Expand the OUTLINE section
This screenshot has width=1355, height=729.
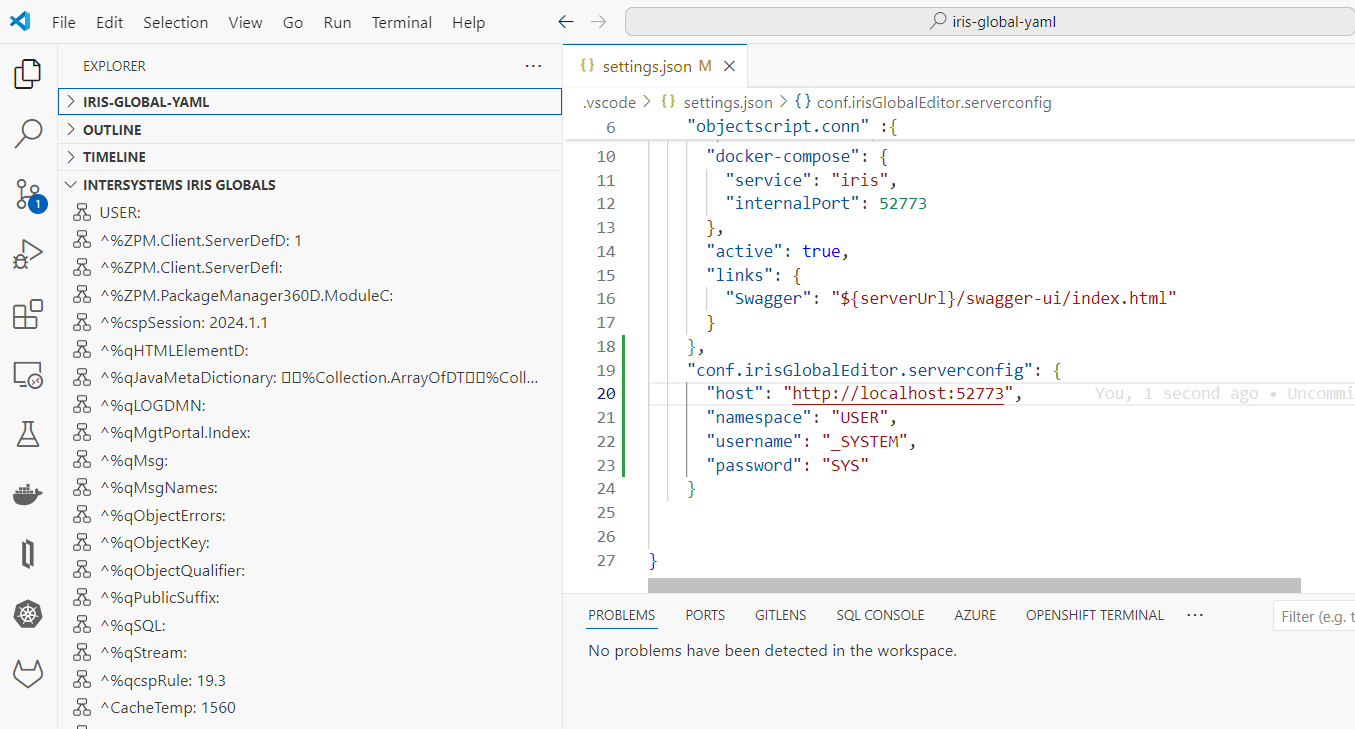(x=112, y=130)
